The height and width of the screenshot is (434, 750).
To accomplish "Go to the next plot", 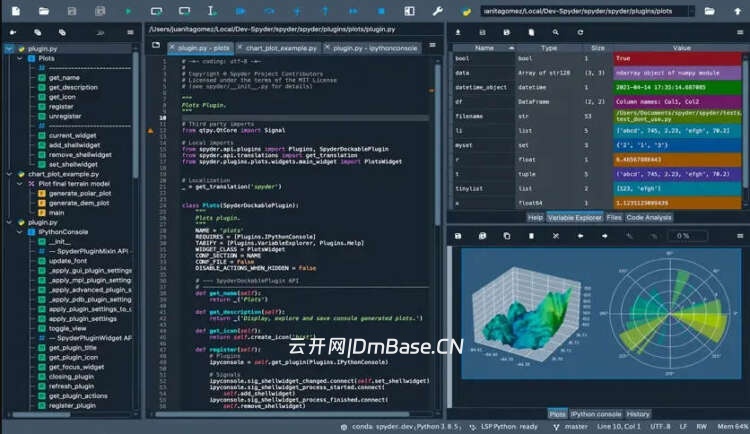I will tap(605, 236).
